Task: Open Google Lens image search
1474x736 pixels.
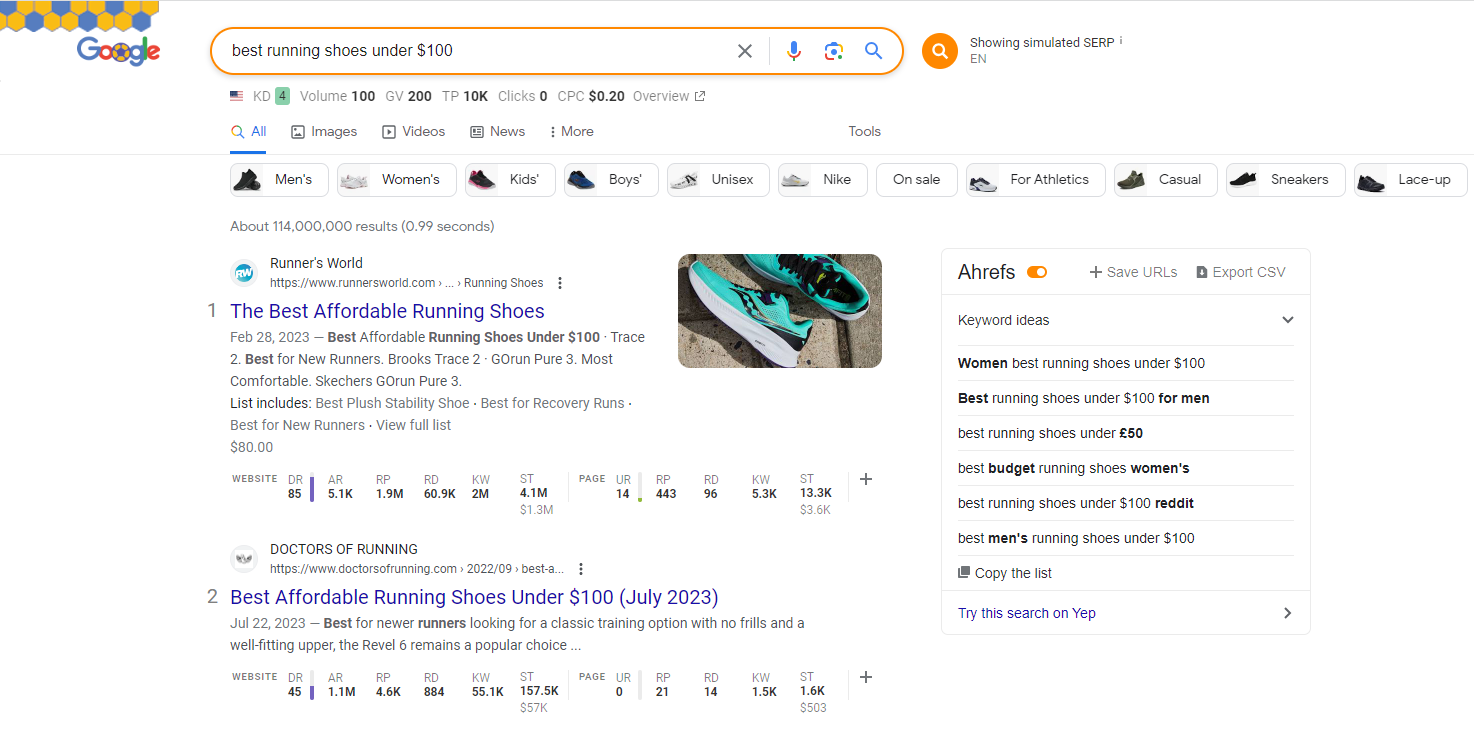Action: pos(834,51)
